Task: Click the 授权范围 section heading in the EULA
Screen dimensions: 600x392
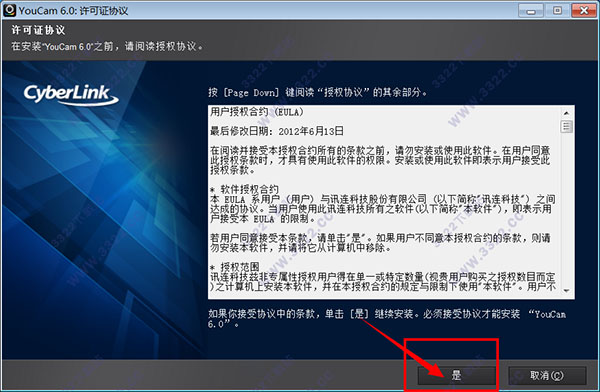Action: (235, 267)
